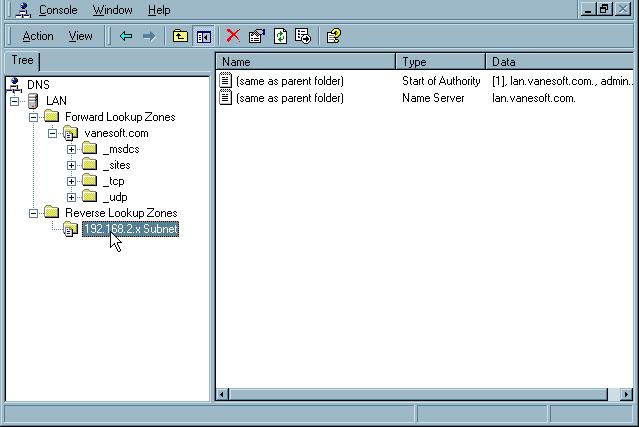Click the horizontal scrollbar right arrow

tap(626, 394)
